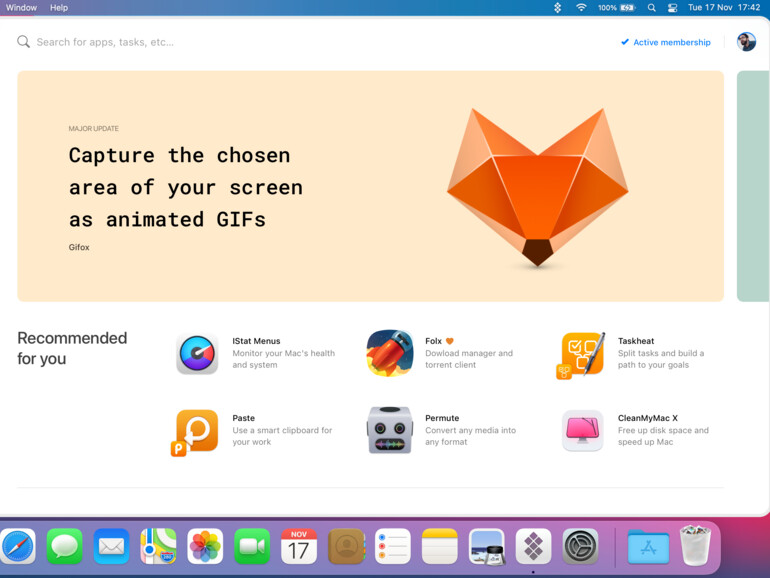
Task: Click the battery status in the menu bar
Action: click(x=616, y=7)
